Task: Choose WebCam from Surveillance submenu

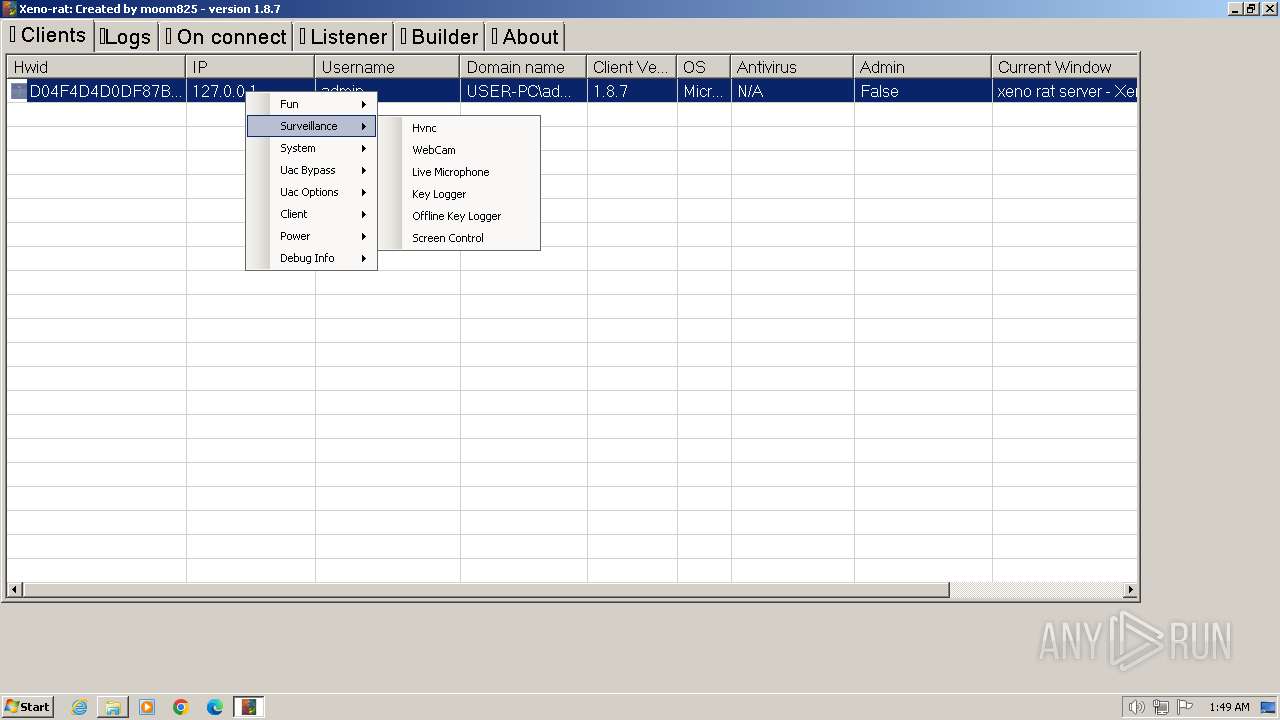Action: tap(459, 150)
